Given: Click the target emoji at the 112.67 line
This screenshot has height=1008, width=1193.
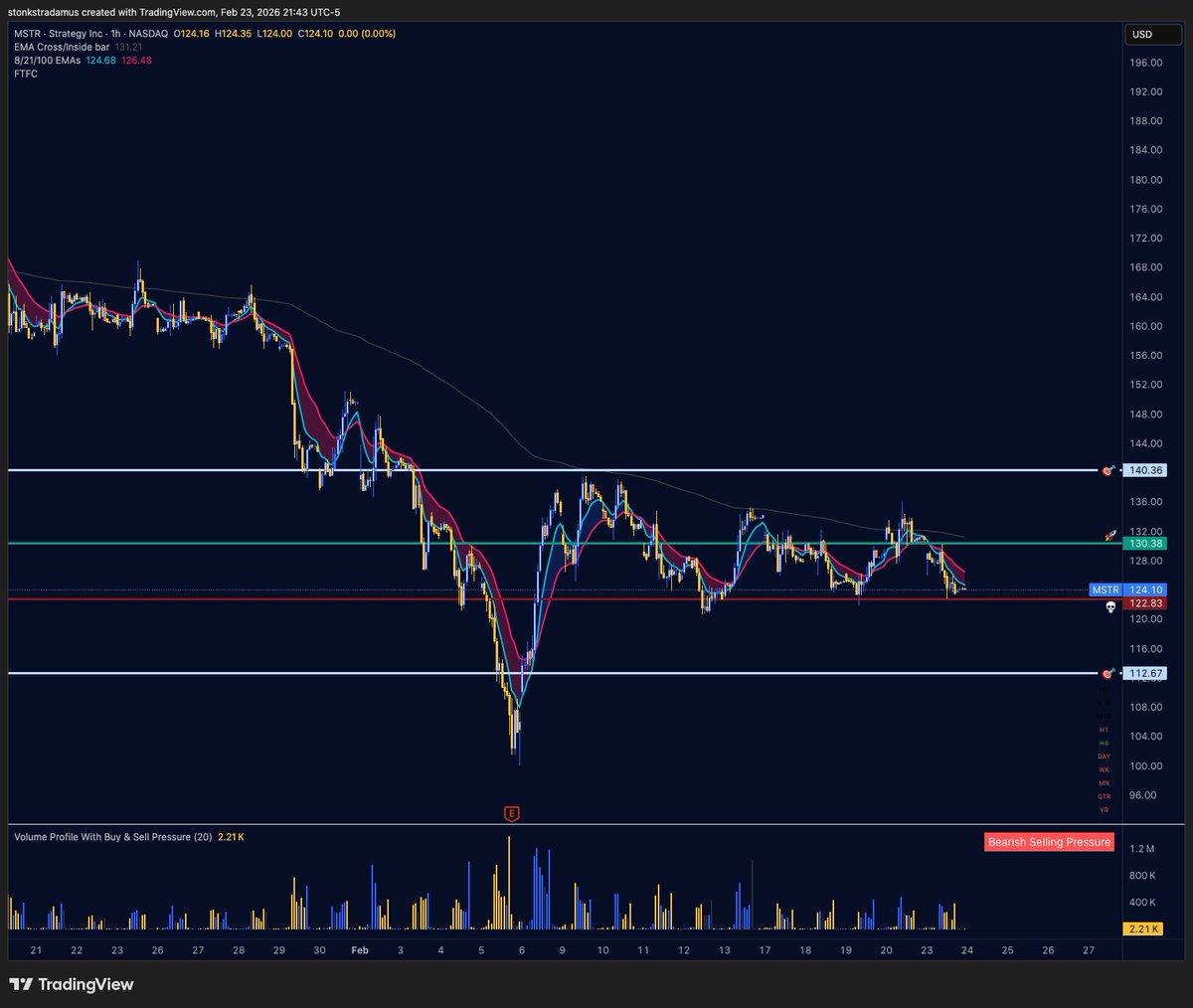Looking at the screenshot, I should click(x=1106, y=673).
